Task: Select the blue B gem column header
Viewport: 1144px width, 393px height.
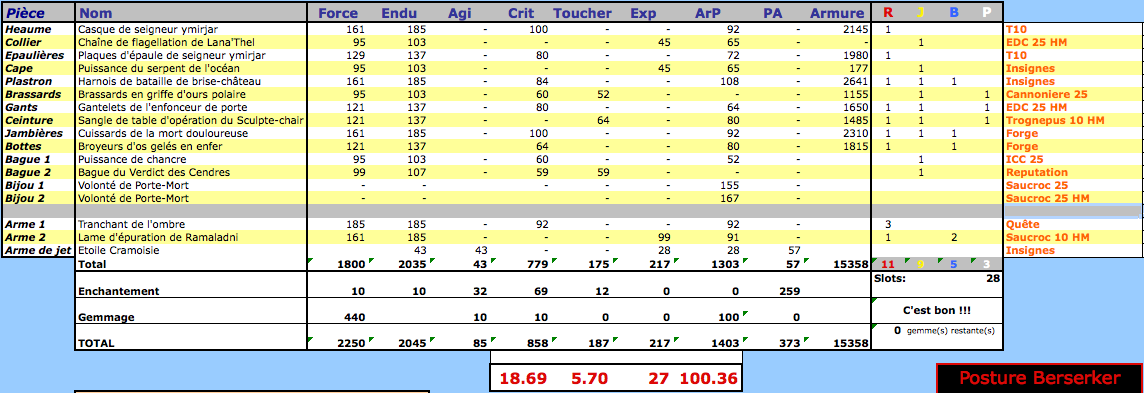Action: [954, 12]
